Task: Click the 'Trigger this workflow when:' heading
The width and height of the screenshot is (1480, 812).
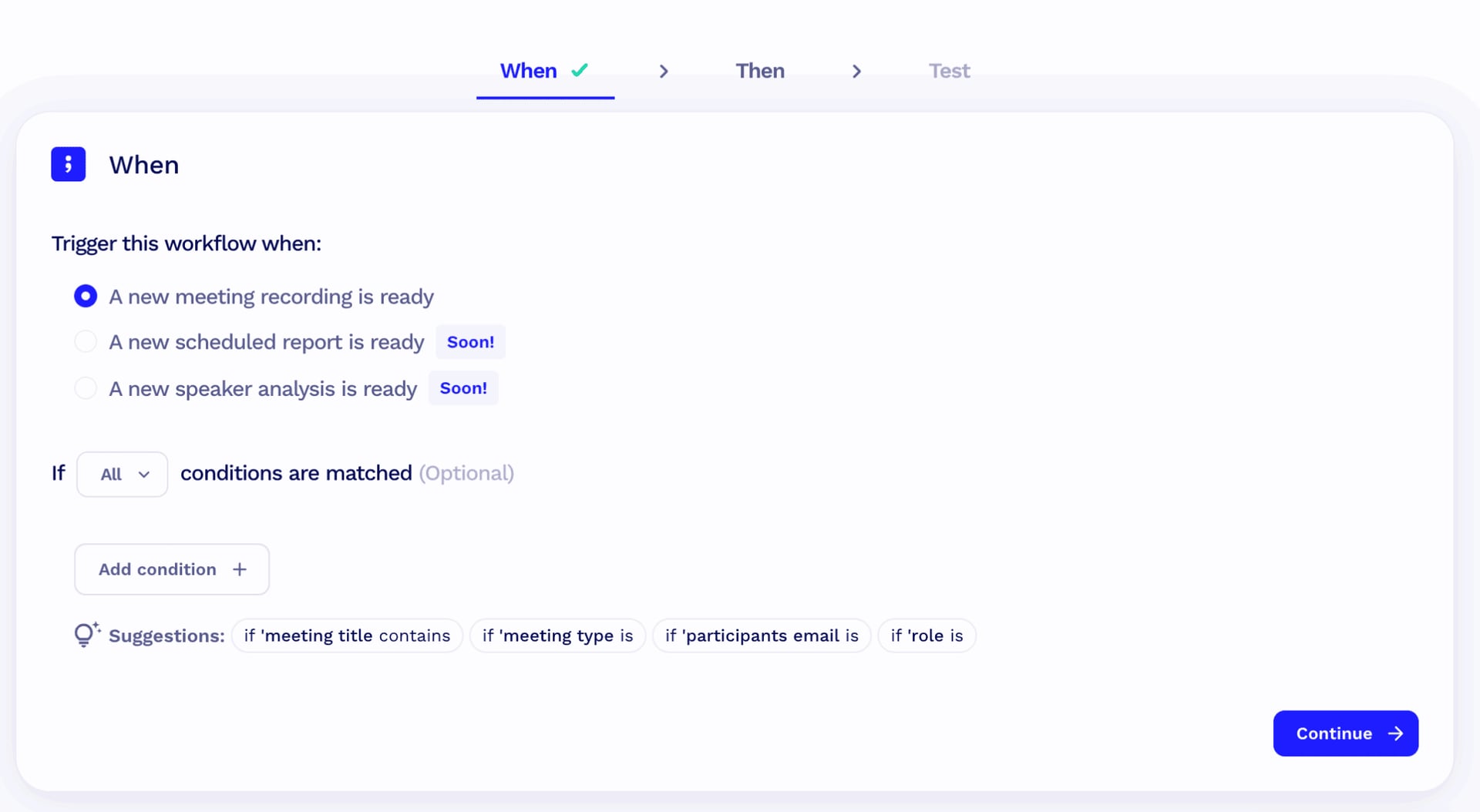Action: click(x=187, y=243)
